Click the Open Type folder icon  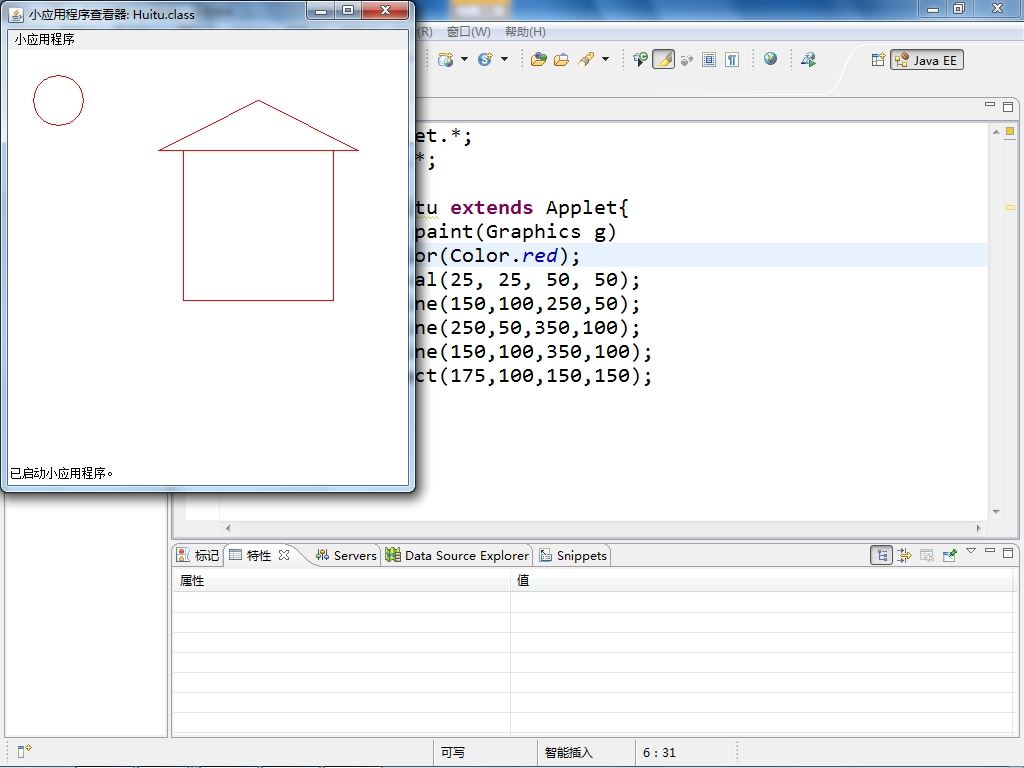(x=539, y=60)
